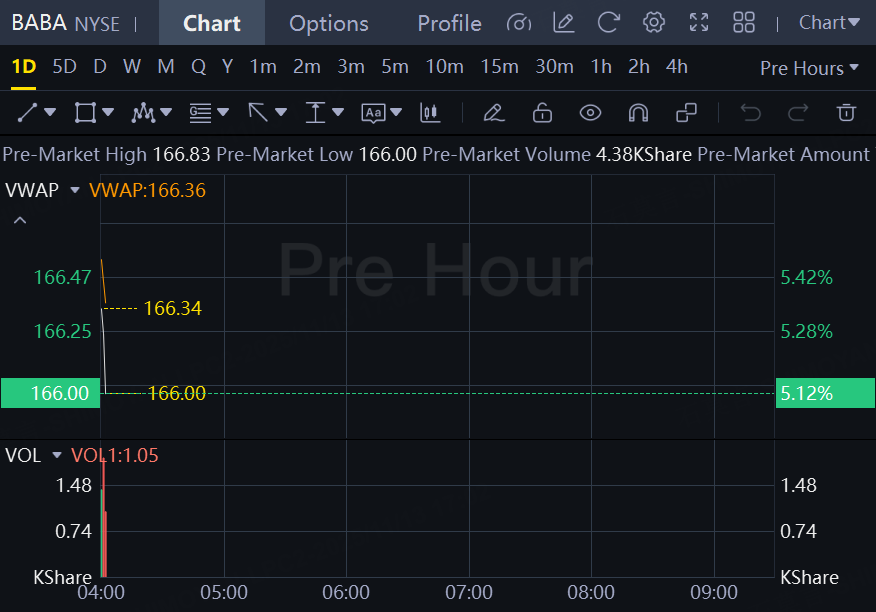Open chart settings gear
The image size is (876, 612).
click(654, 22)
